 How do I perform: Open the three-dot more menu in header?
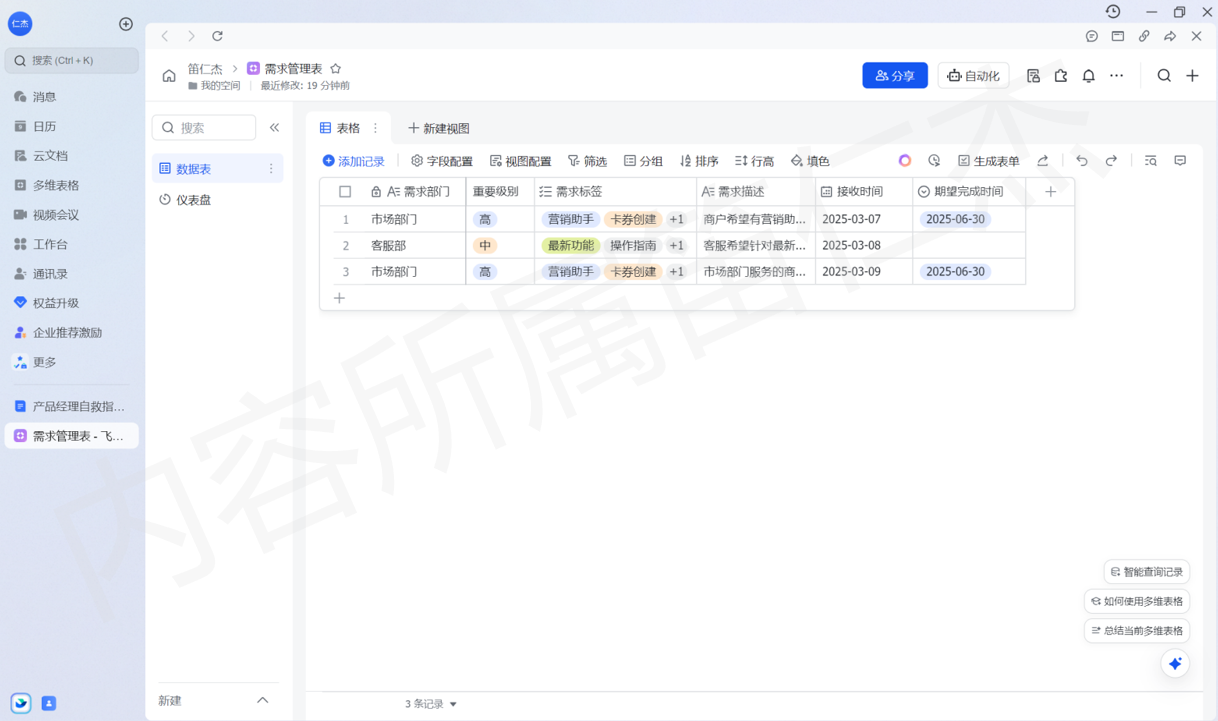(x=1117, y=76)
